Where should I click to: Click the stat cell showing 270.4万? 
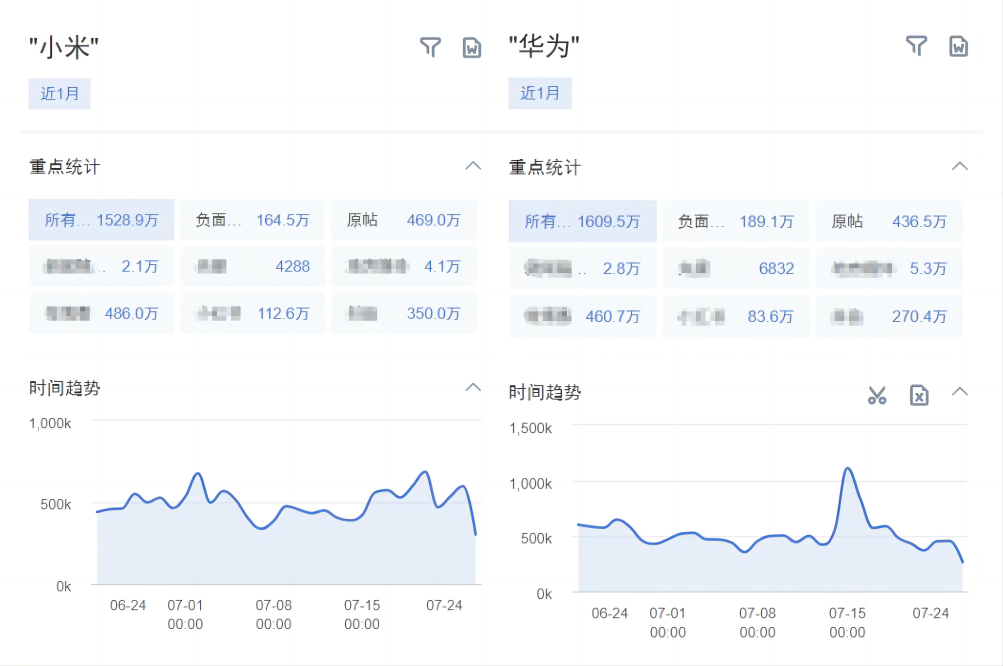[x=888, y=316]
